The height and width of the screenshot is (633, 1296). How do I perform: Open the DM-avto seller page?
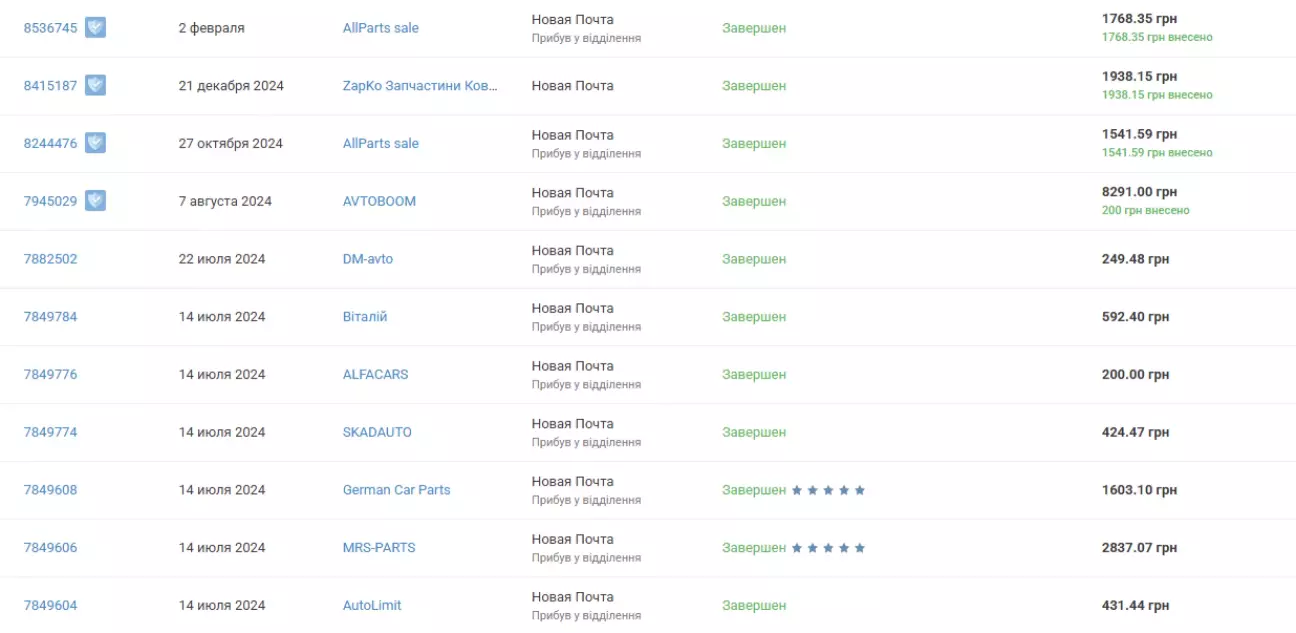coord(368,259)
